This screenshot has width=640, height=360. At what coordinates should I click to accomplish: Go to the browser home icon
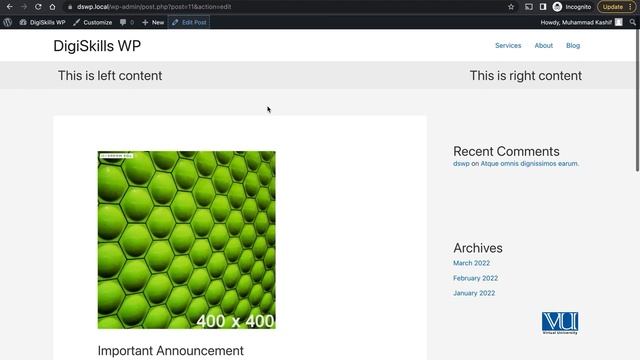[52, 7]
